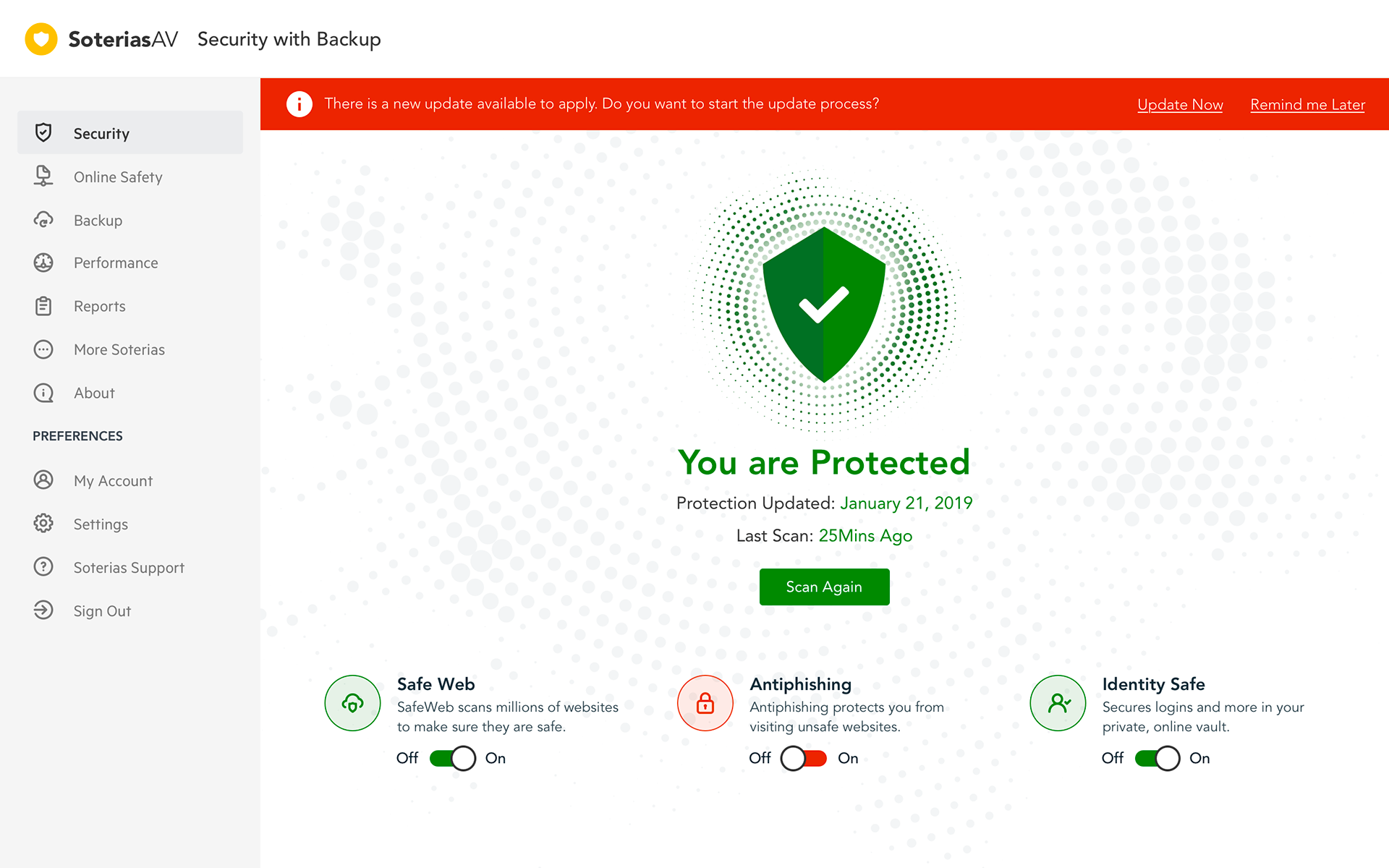This screenshot has height=868, width=1389.
Task: Click the Update Now link
Action: (x=1180, y=105)
